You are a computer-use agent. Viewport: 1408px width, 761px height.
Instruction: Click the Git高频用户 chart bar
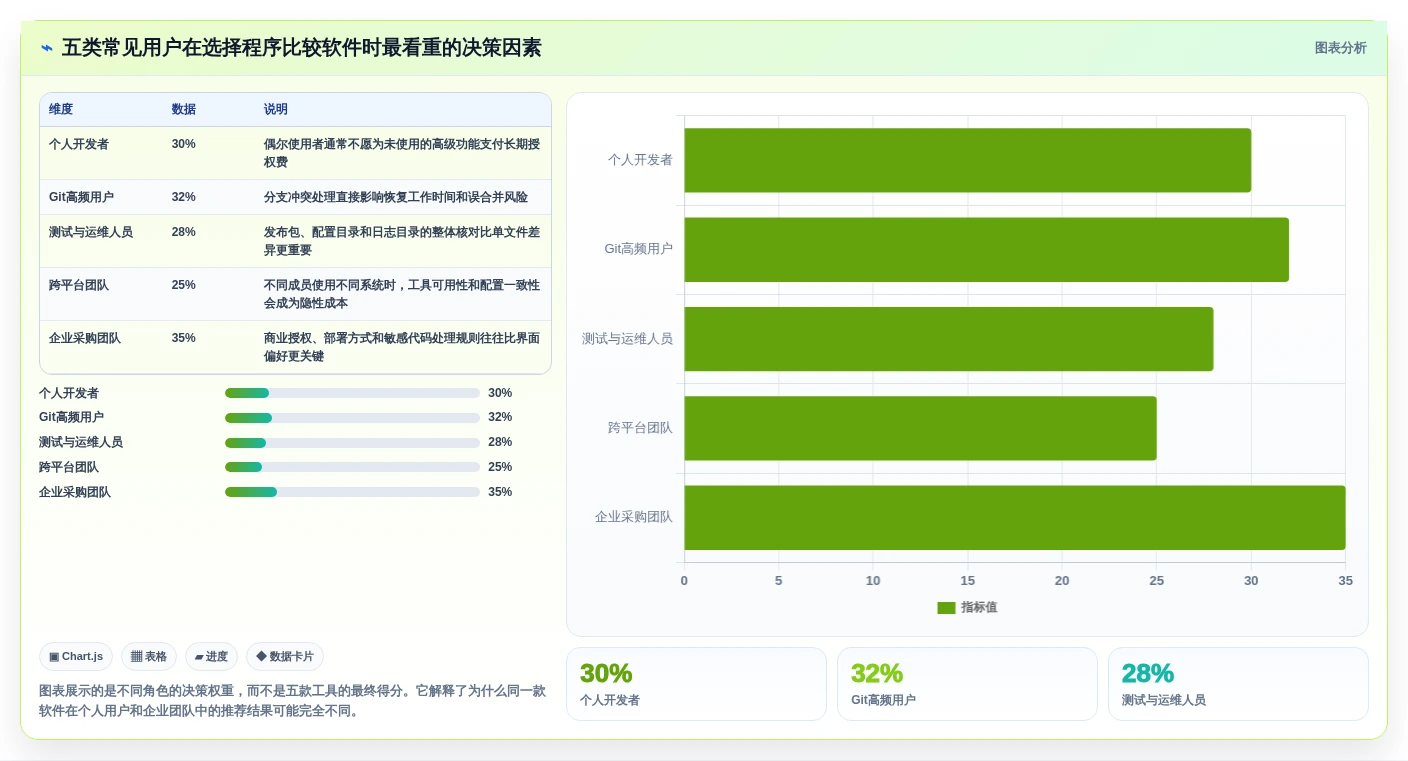[986, 249]
